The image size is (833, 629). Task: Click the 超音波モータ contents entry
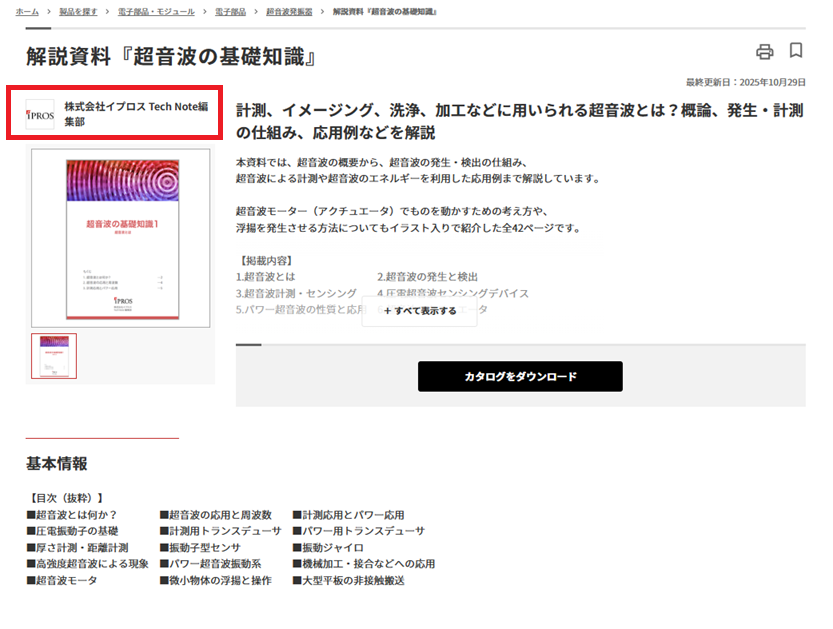click(x=66, y=580)
